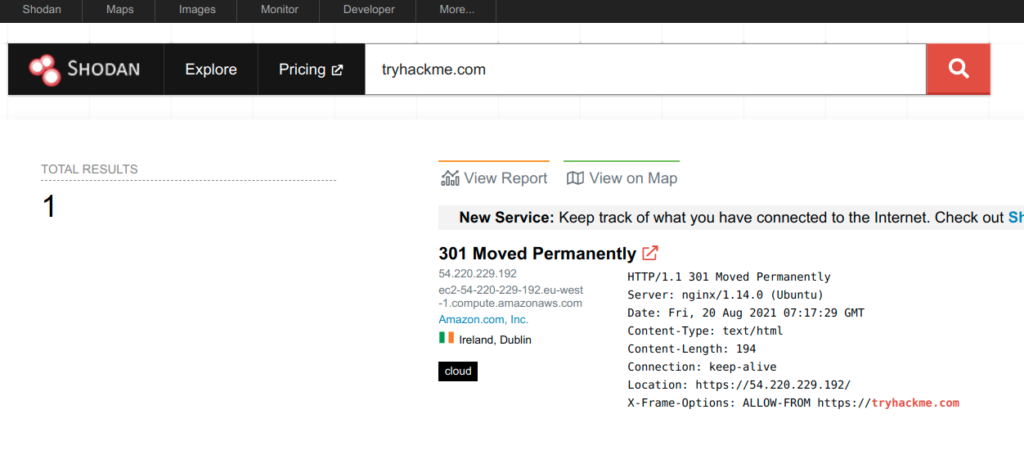Click the IP address 54.220.229.192 link

(x=477, y=273)
